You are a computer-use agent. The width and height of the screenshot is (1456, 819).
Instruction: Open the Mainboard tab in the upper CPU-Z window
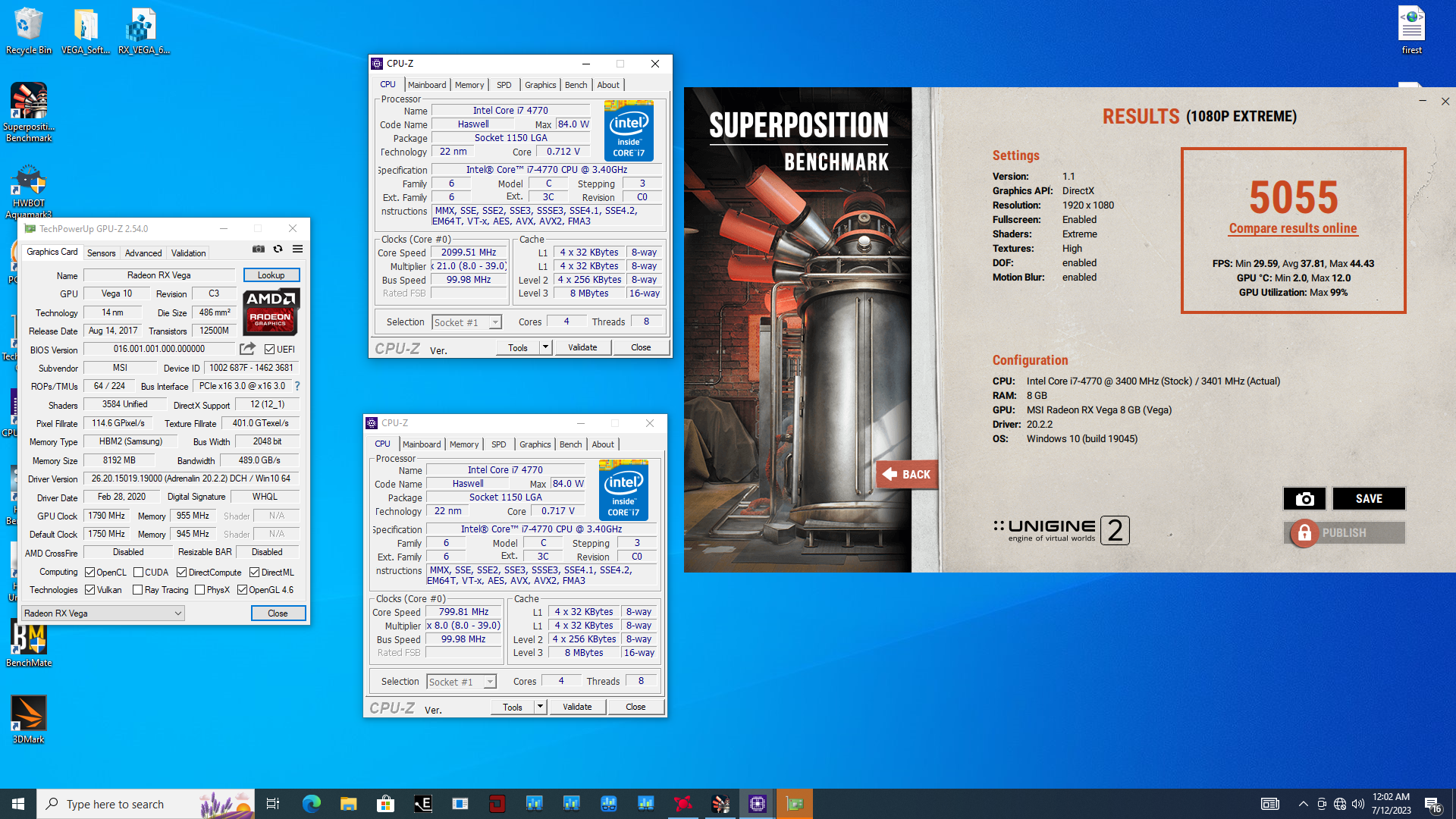(x=427, y=85)
